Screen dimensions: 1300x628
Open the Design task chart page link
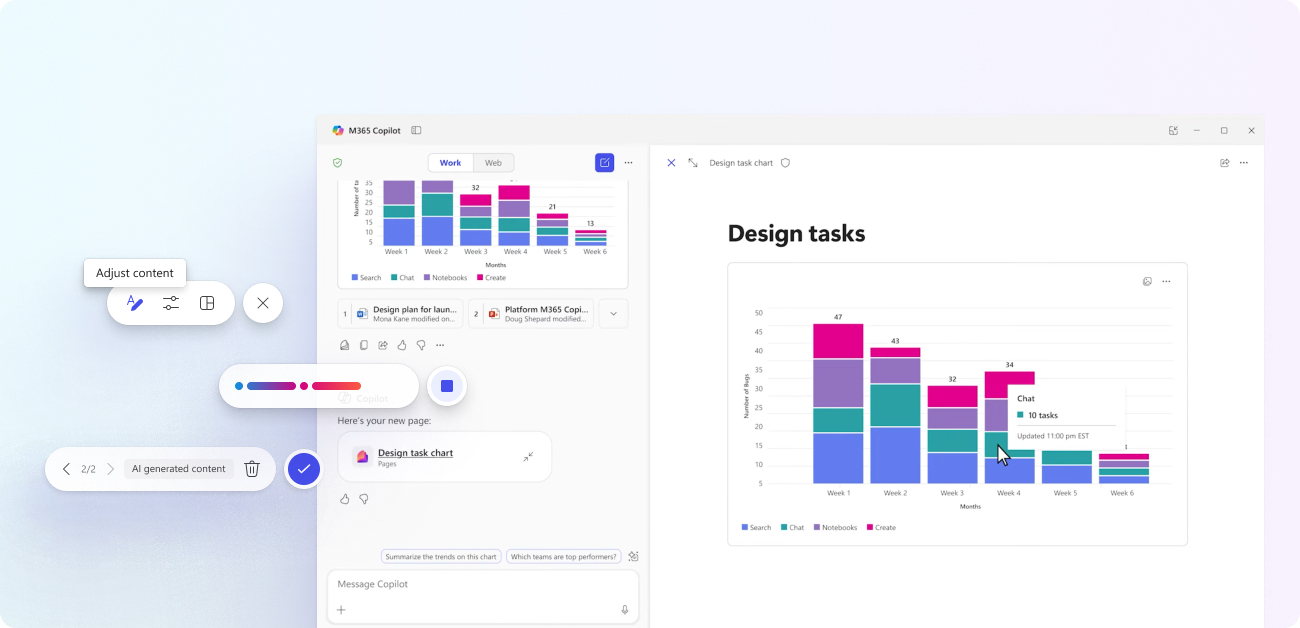[x=415, y=453]
